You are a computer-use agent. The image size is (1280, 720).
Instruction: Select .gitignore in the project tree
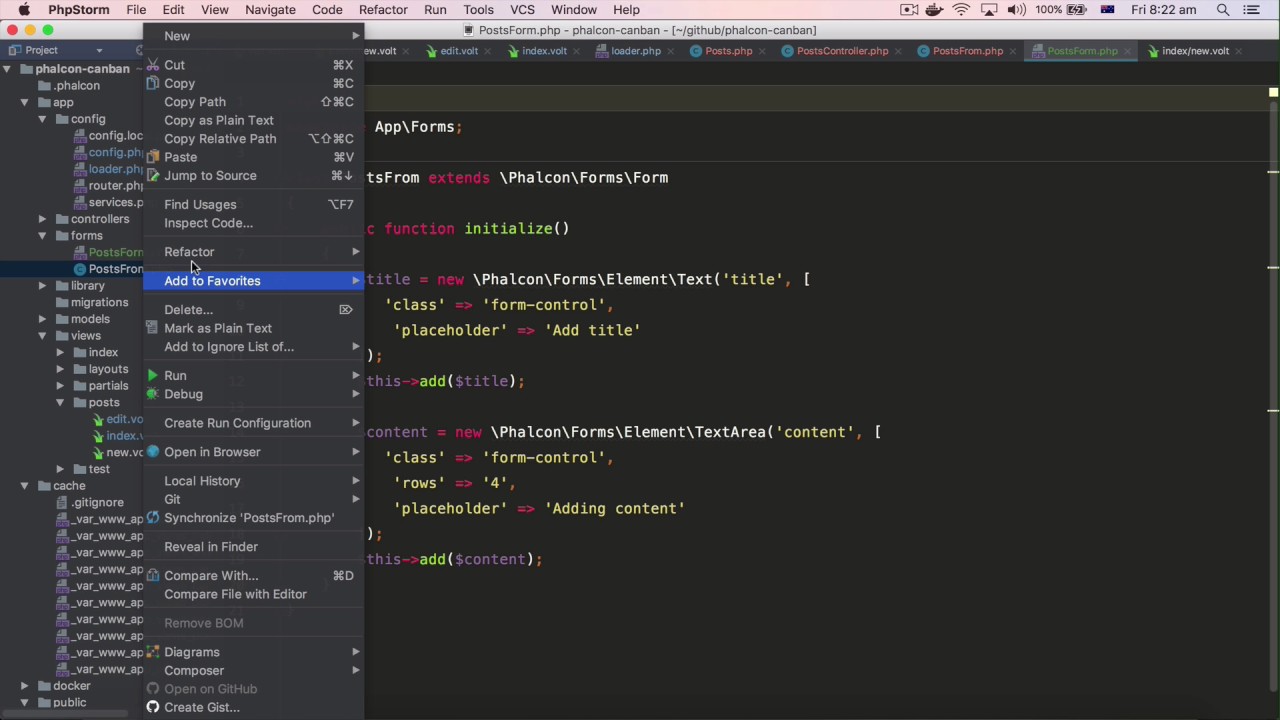pyautogui.click(x=97, y=503)
